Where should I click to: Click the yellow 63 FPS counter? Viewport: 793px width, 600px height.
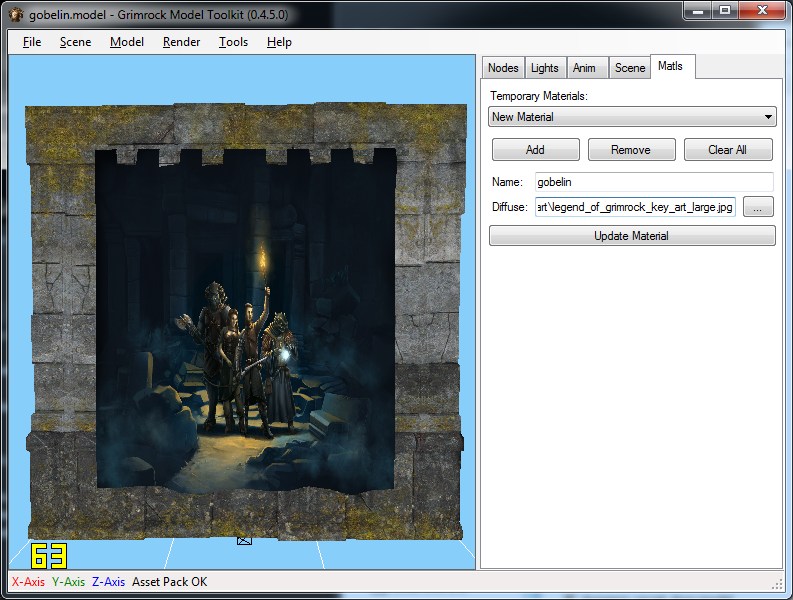pyautogui.click(x=49, y=556)
